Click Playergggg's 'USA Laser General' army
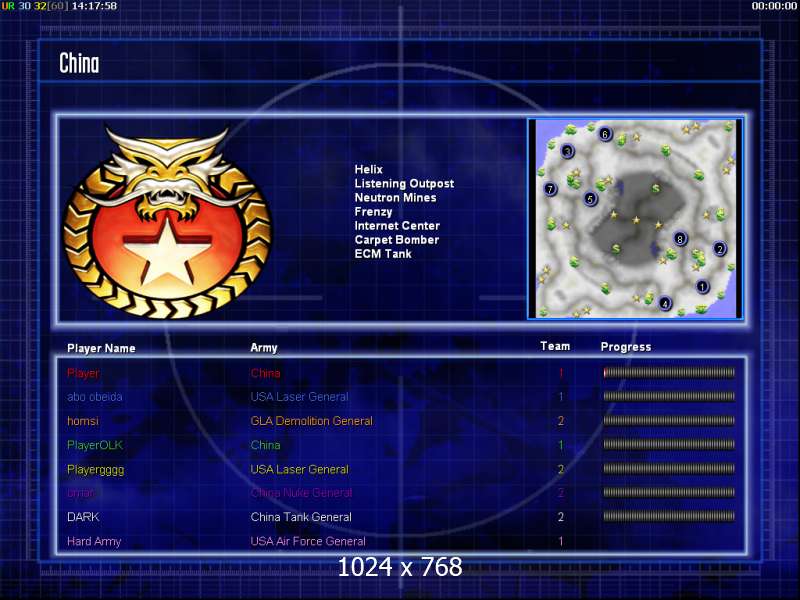The image size is (800, 600). (299, 469)
